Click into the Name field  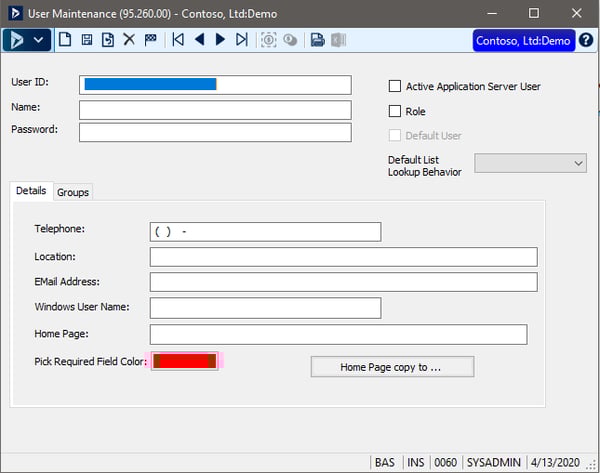tap(215, 110)
